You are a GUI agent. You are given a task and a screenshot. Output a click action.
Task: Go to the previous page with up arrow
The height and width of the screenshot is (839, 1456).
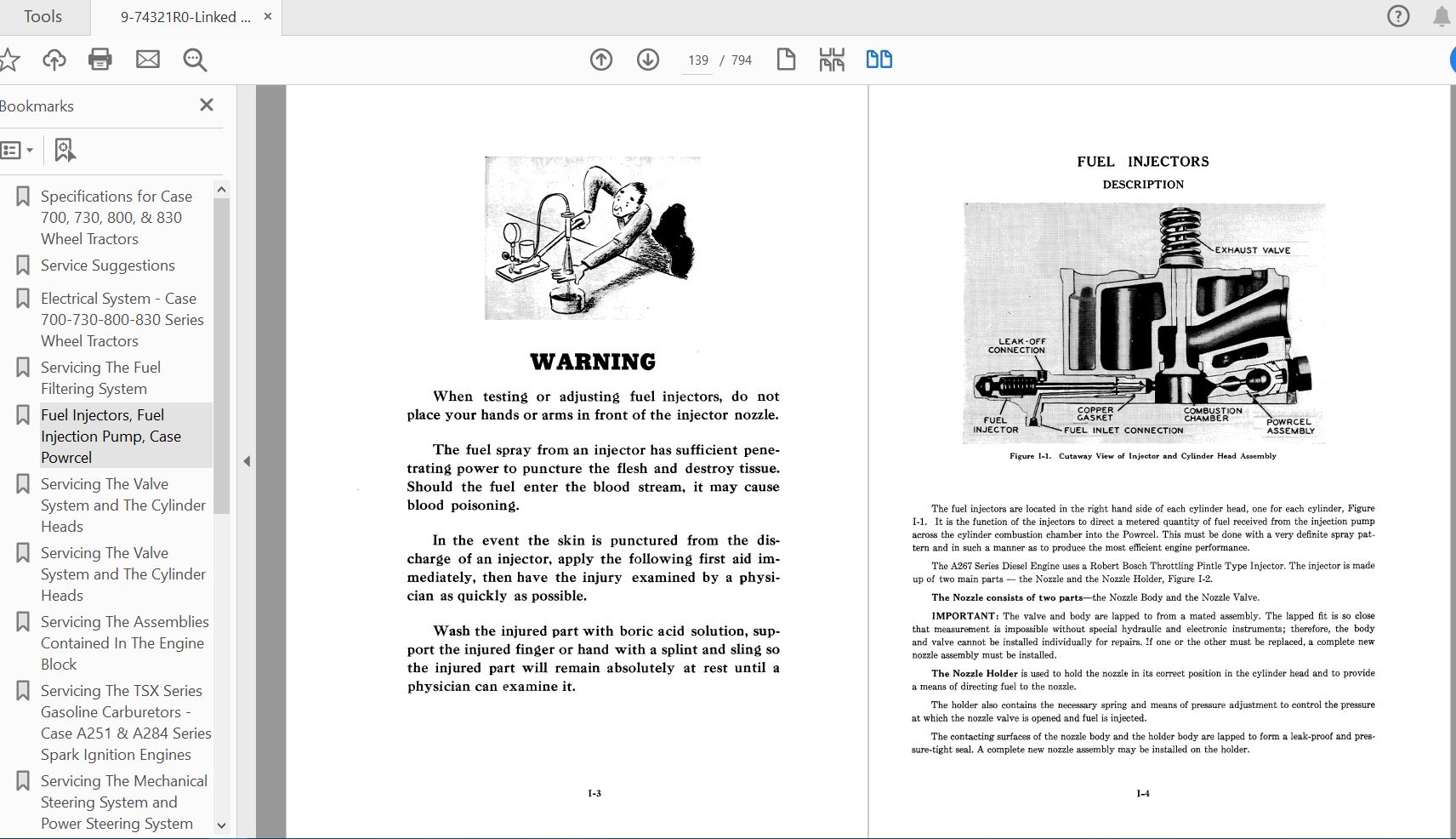pyautogui.click(x=601, y=60)
